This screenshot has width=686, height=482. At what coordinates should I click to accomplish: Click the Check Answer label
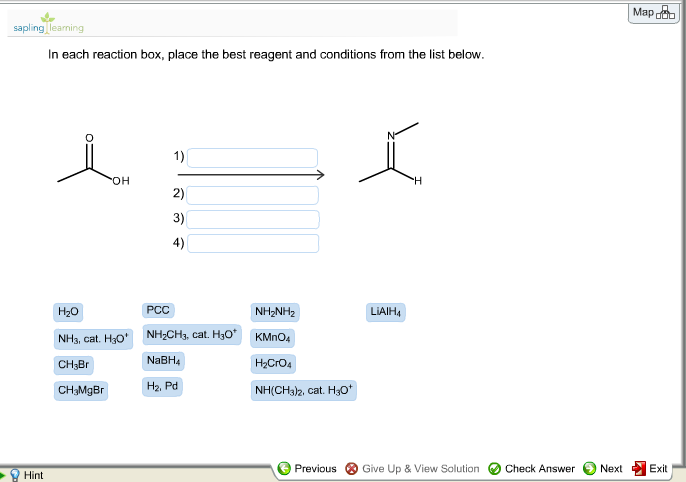tap(540, 469)
